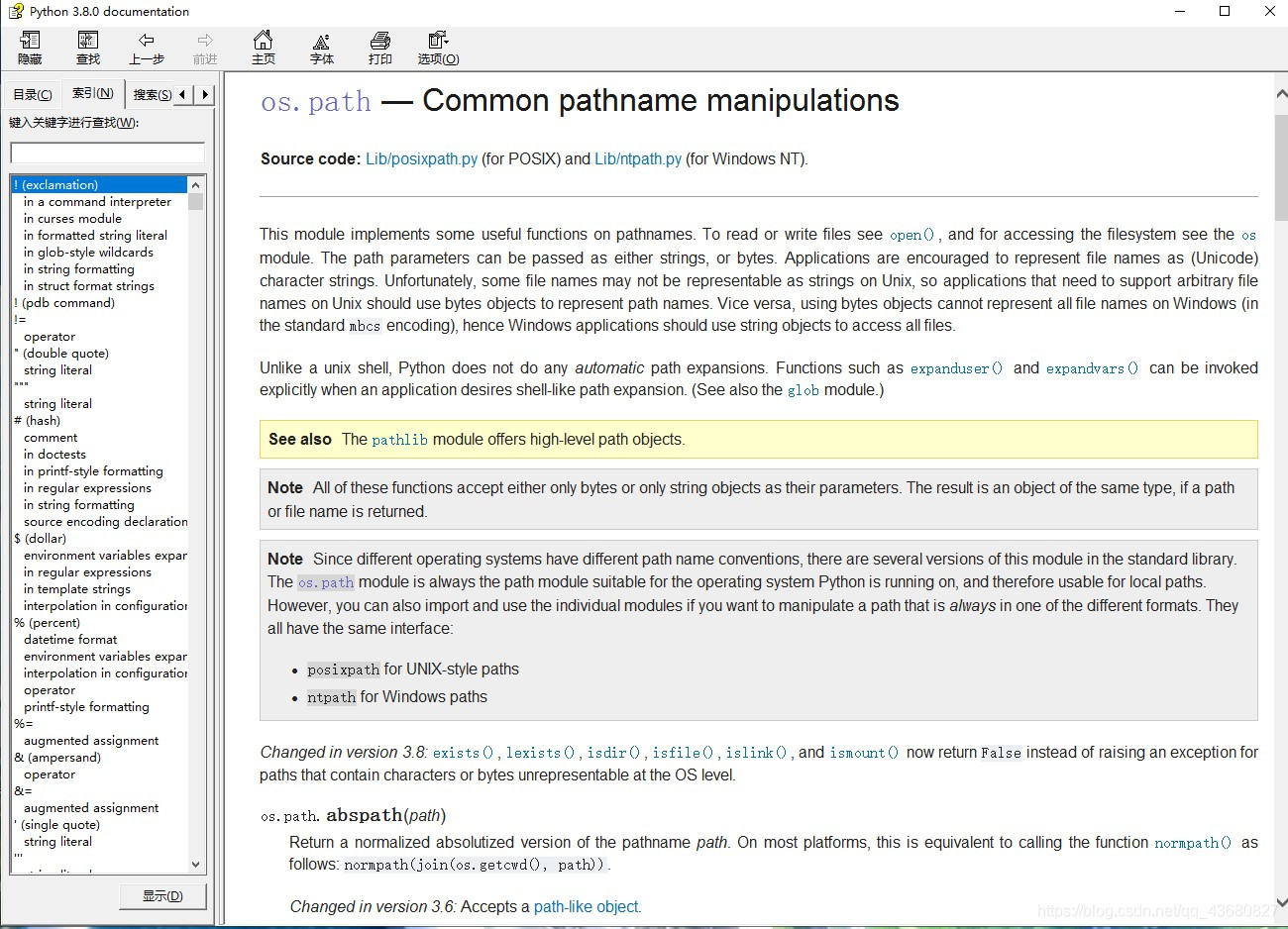Select 'in doctests' index entry
The image size is (1288, 929).
tap(54, 455)
